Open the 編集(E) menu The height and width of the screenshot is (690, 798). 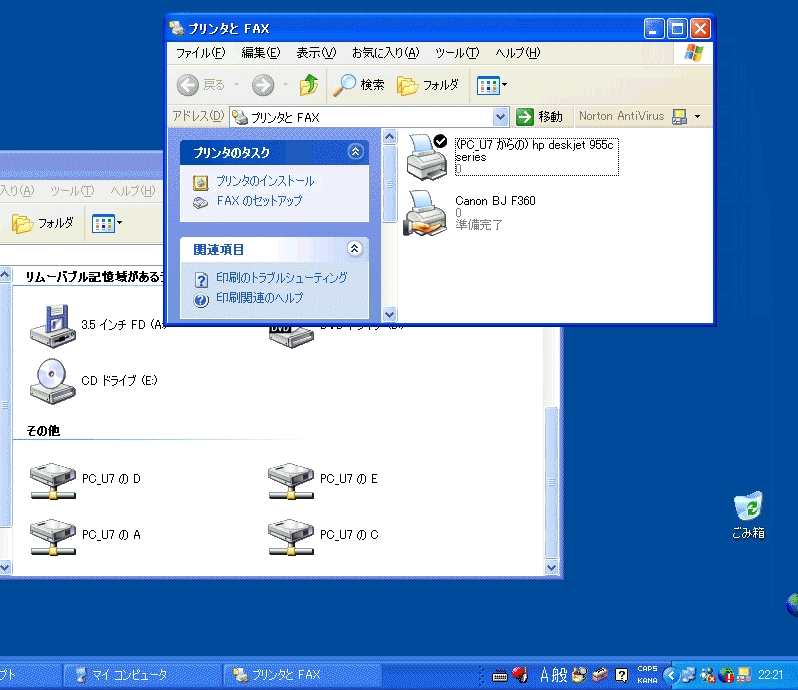(x=261, y=53)
